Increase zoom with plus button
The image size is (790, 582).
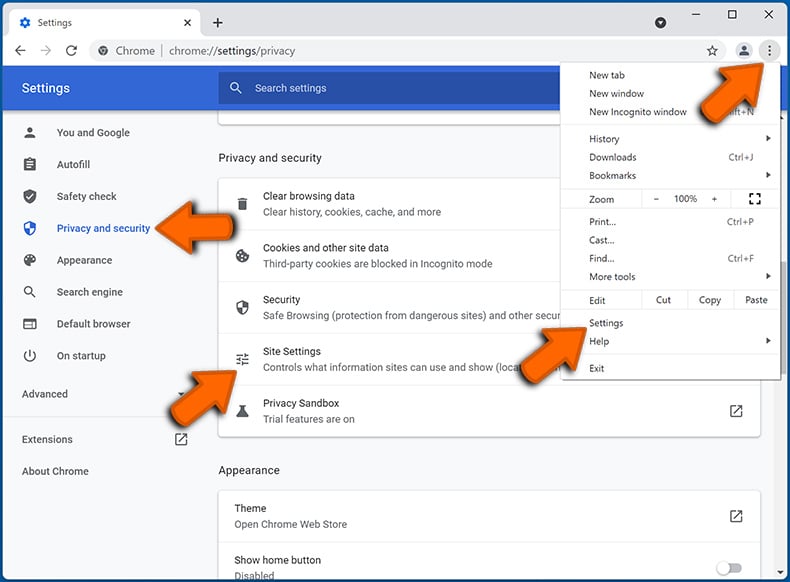pos(714,199)
